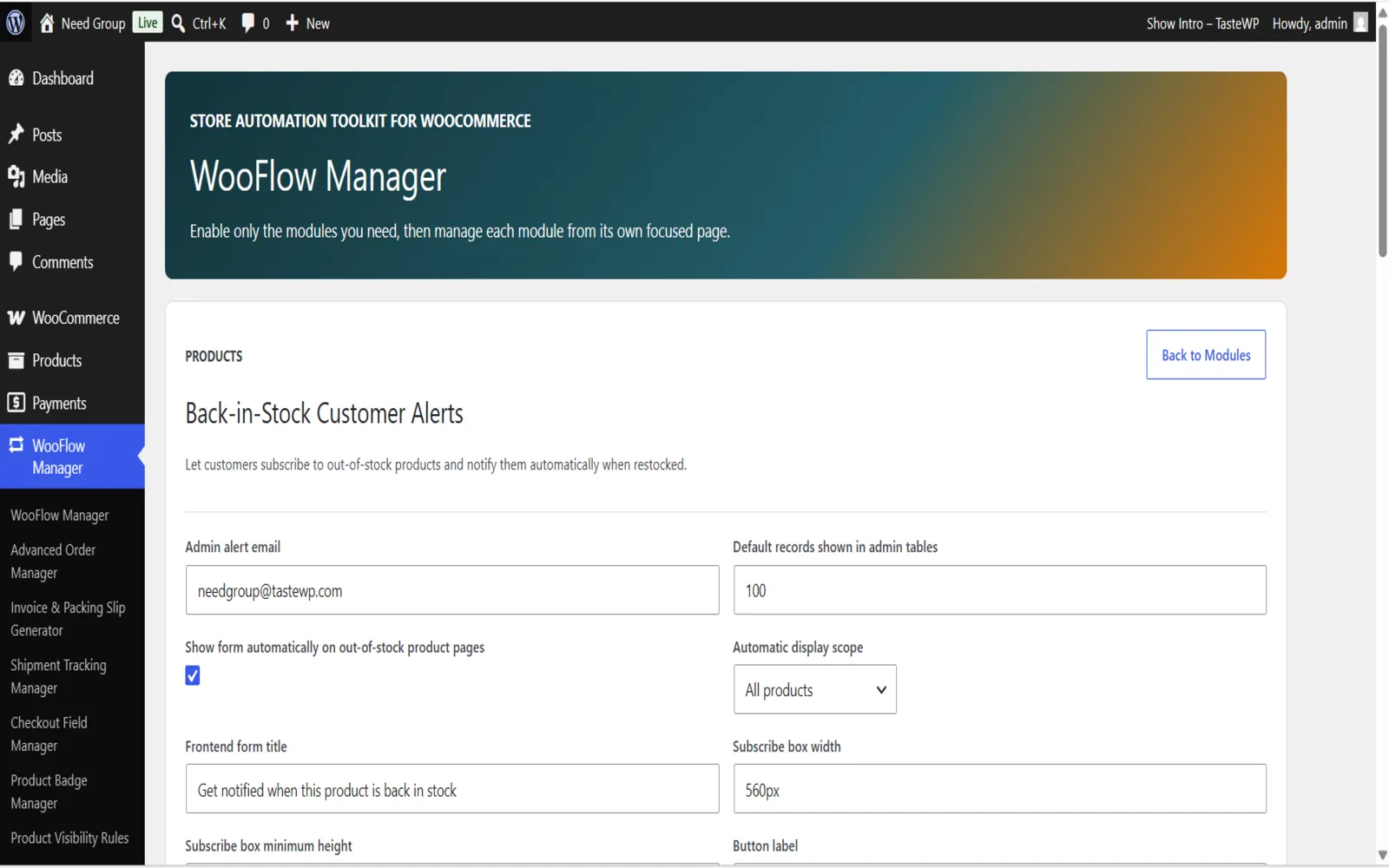Click the scrollbar down arrow
The height and width of the screenshot is (868, 1389).
point(1382,856)
